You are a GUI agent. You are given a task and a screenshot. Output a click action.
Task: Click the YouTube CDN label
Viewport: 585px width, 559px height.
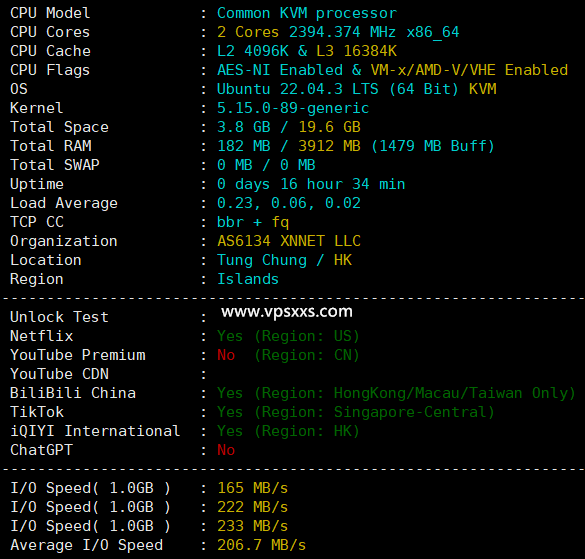tap(59, 374)
